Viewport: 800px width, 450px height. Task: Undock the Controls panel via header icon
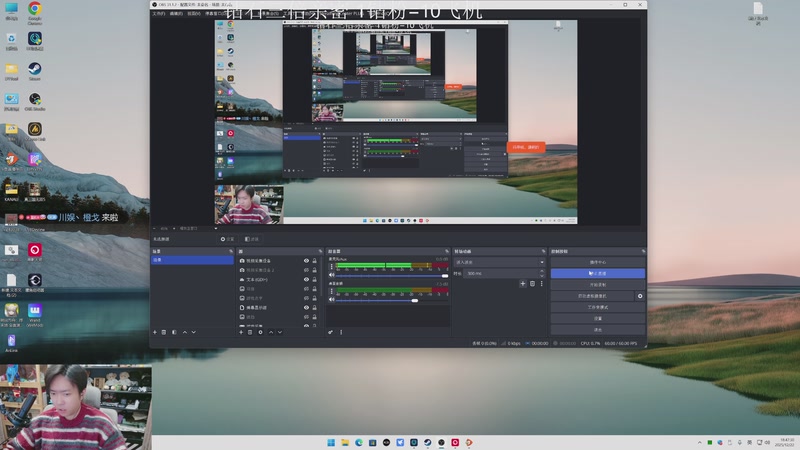(643, 252)
